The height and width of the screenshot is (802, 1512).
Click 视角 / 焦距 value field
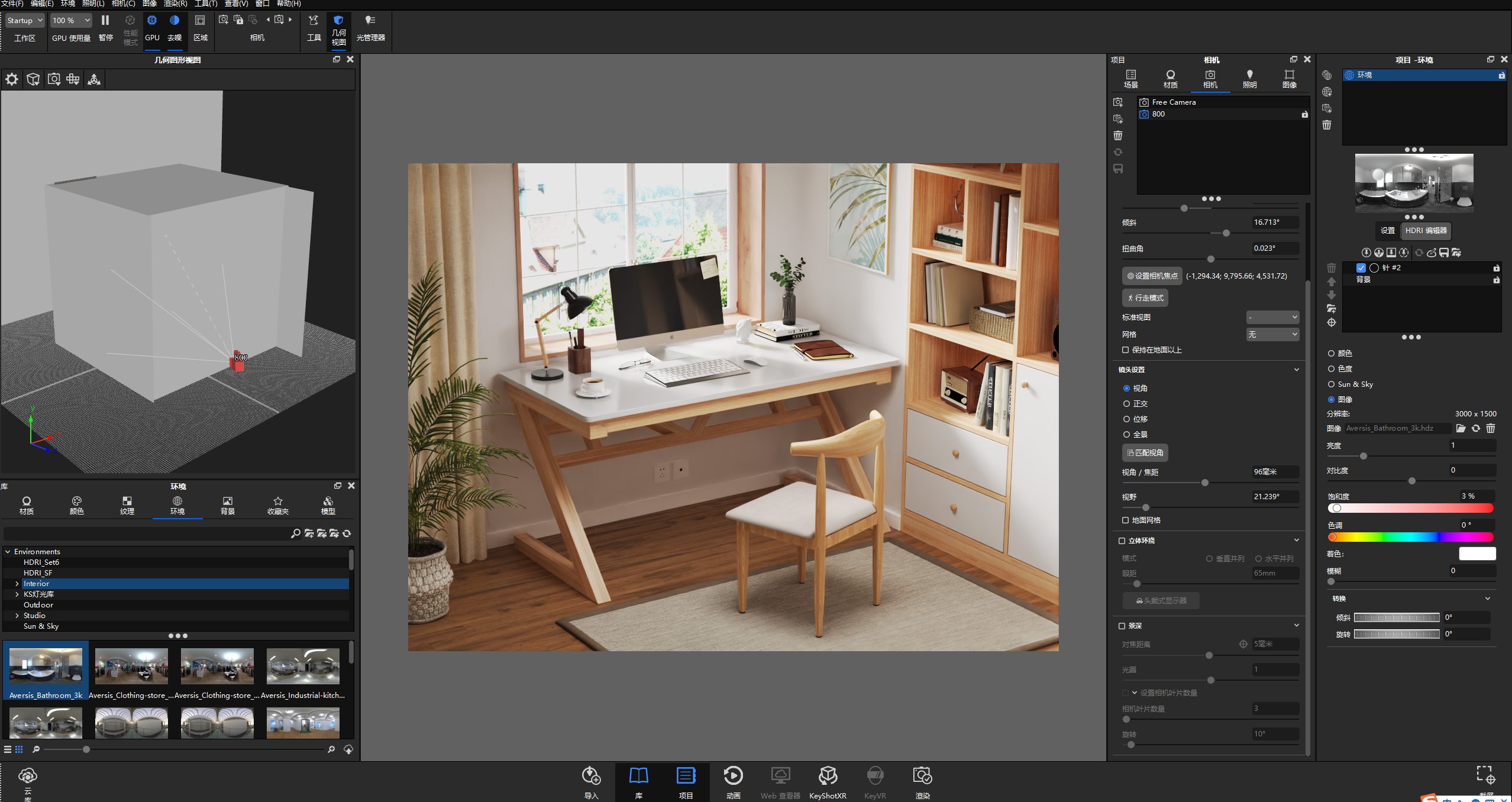coord(1275,472)
